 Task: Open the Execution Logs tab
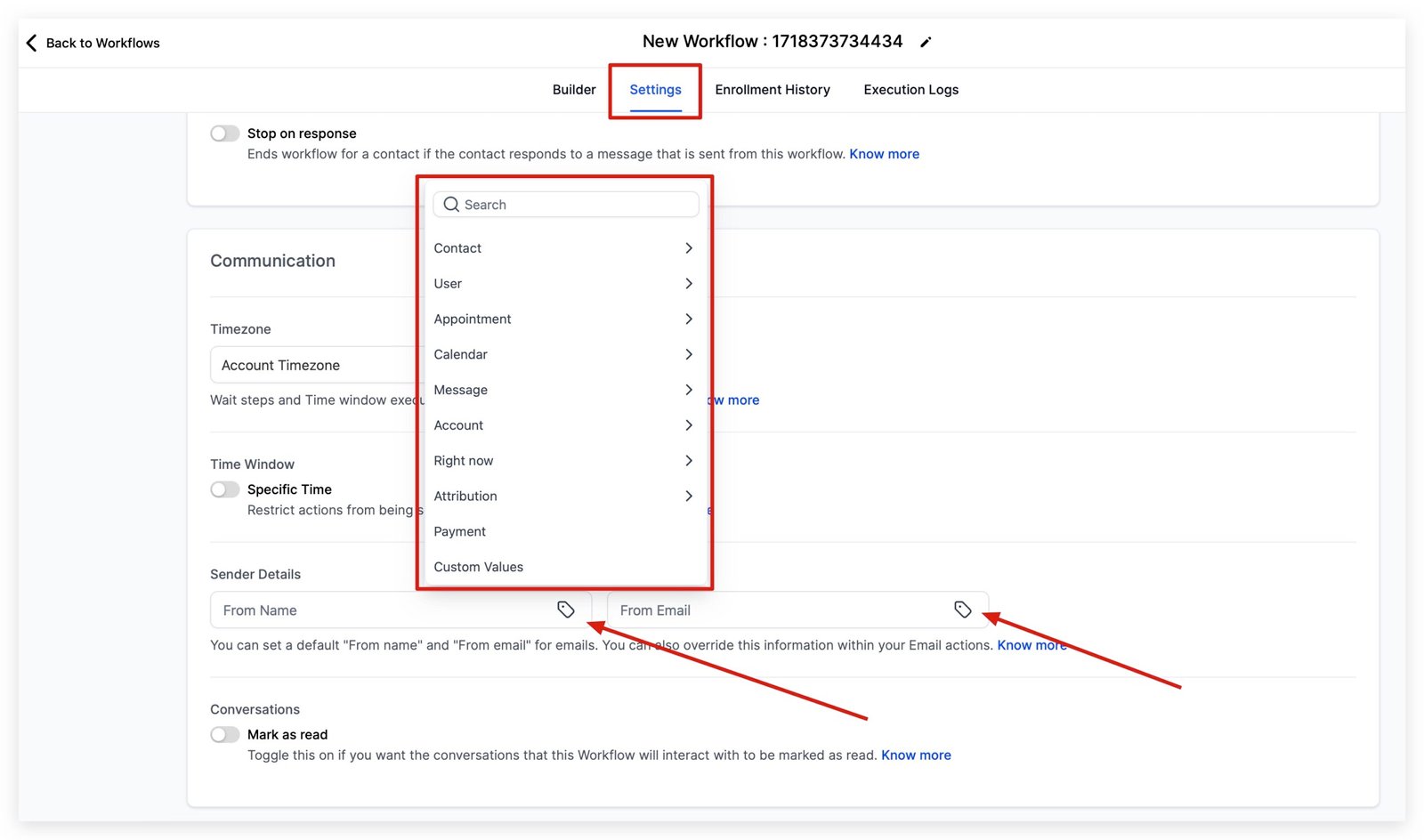tap(910, 90)
